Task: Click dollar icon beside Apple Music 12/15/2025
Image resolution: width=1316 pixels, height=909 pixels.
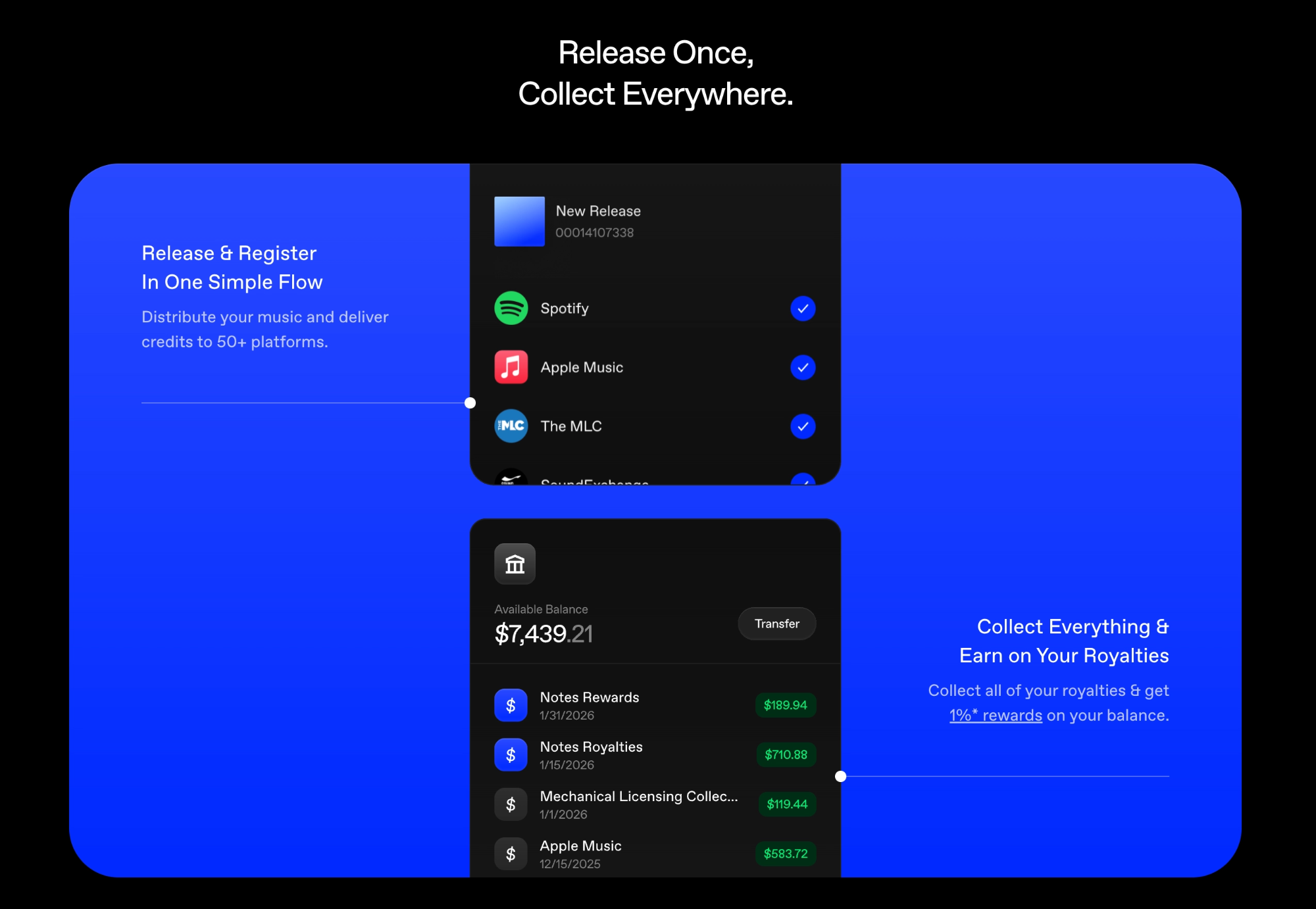Action: [x=511, y=854]
